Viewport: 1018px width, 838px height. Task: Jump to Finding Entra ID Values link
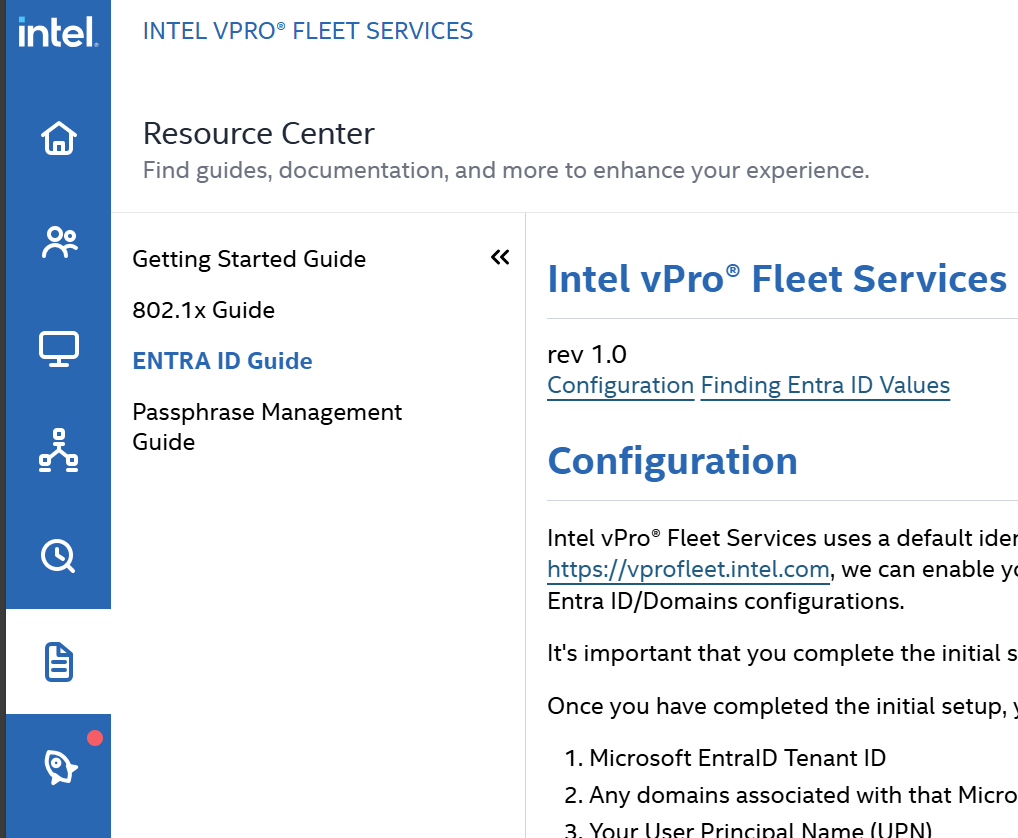pyautogui.click(x=825, y=386)
